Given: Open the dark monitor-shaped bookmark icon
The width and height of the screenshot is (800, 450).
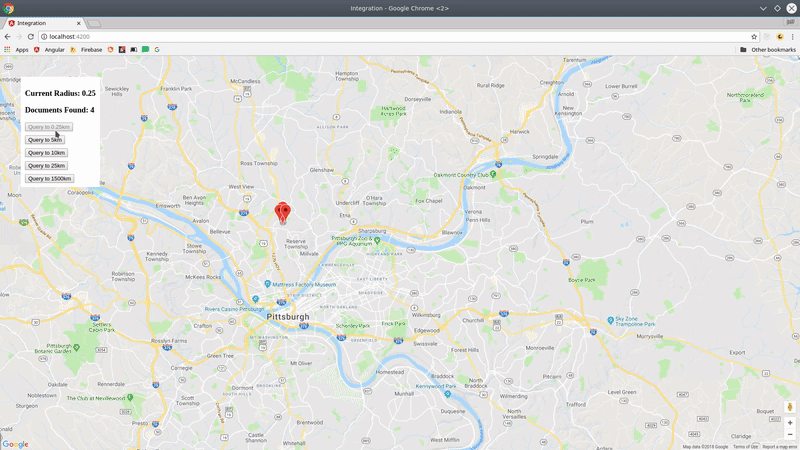Looking at the screenshot, I should (x=134, y=49).
